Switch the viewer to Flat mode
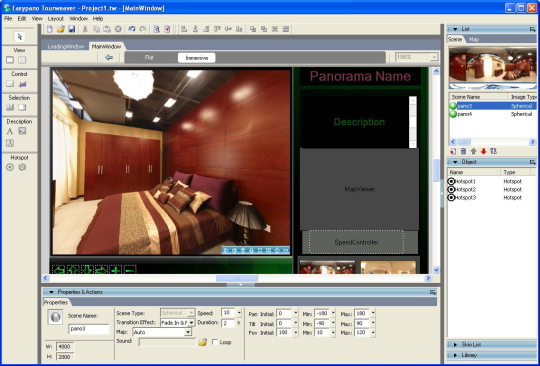 (x=149, y=57)
